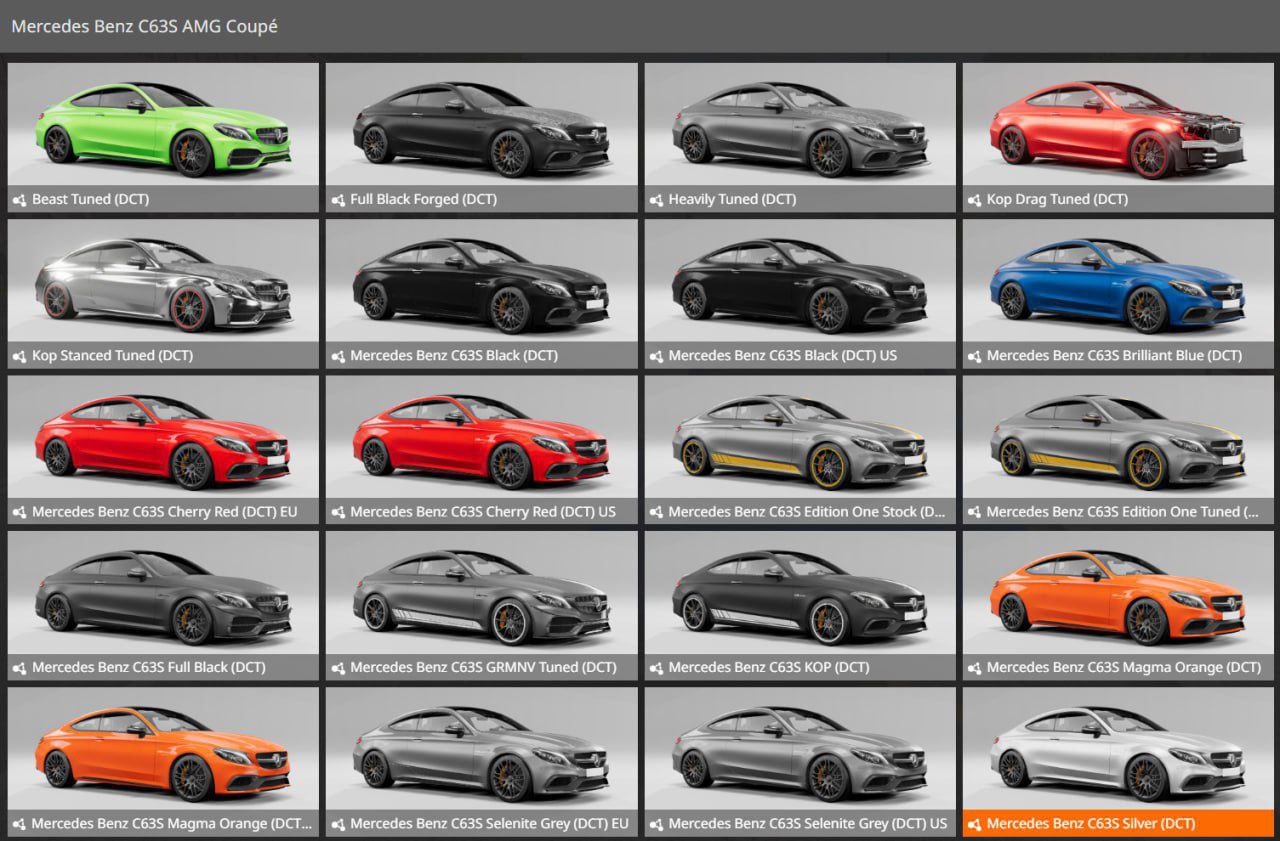1280x841 pixels.
Task: Click the config icon beside Beast Tuned (DCT)
Action: [x=19, y=200]
